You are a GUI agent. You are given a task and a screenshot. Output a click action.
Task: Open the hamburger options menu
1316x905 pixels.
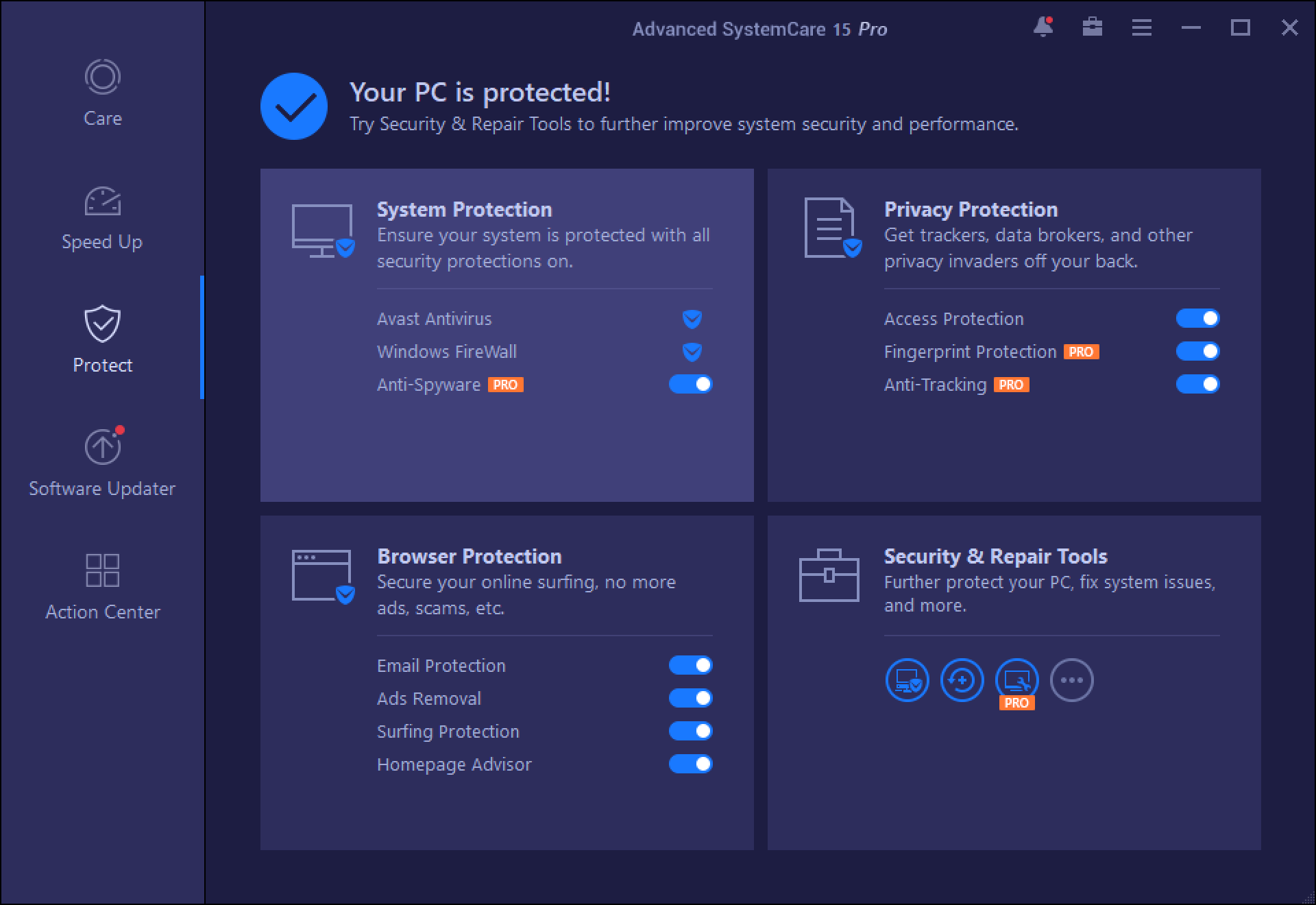[1142, 28]
